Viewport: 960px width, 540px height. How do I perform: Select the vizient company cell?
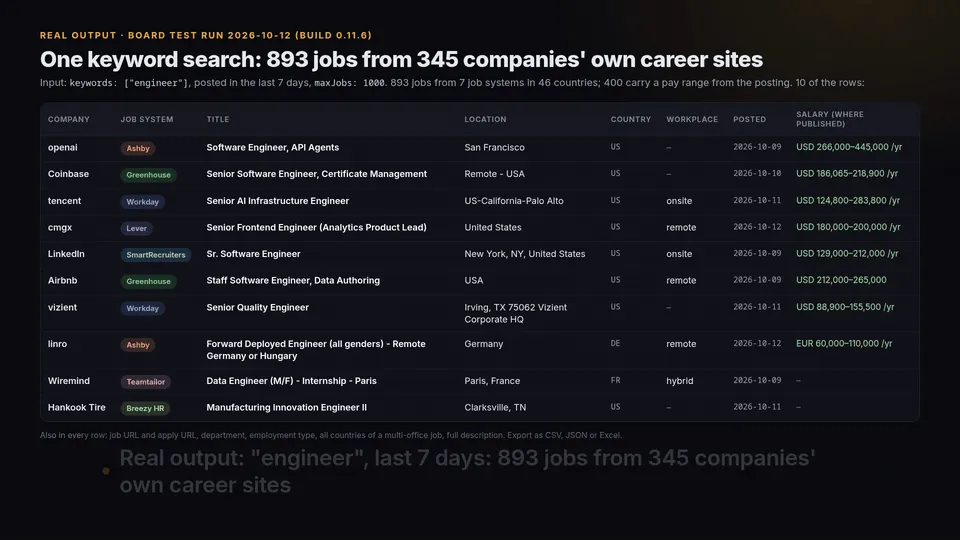point(62,307)
